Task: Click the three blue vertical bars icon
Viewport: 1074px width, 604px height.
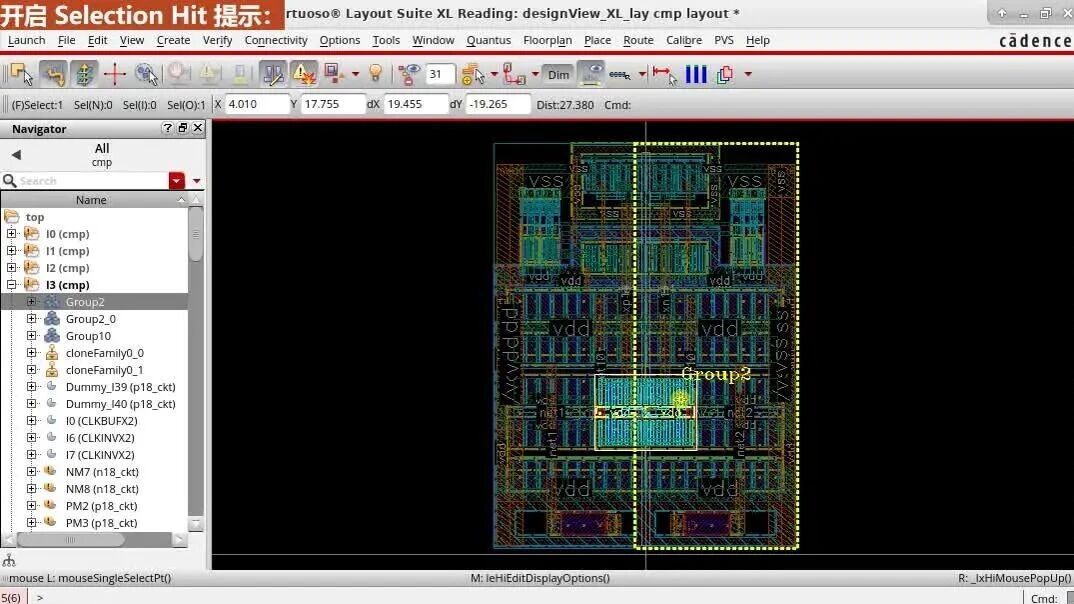Action: point(696,74)
